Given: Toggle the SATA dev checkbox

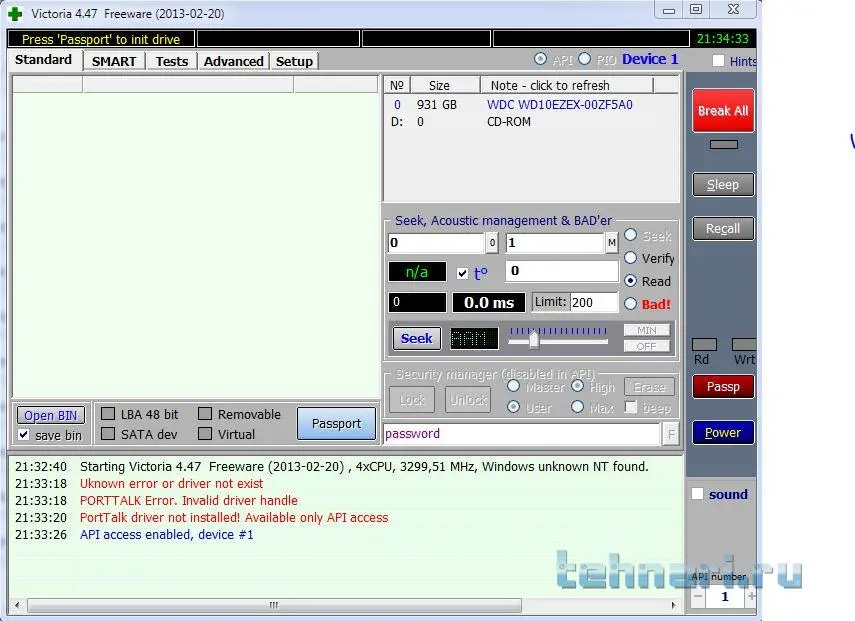Looking at the screenshot, I should pyautogui.click(x=108, y=433).
